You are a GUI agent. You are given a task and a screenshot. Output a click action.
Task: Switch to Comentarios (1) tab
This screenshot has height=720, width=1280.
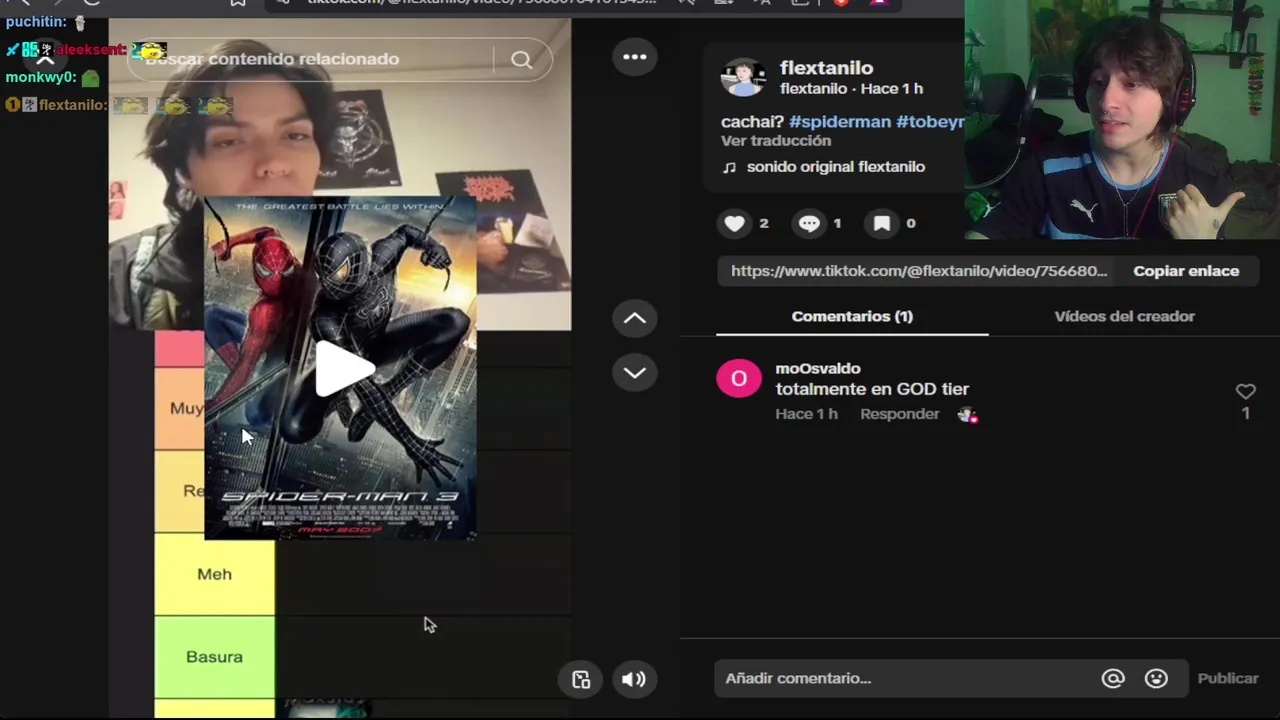pyautogui.click(x=852, y=316)
